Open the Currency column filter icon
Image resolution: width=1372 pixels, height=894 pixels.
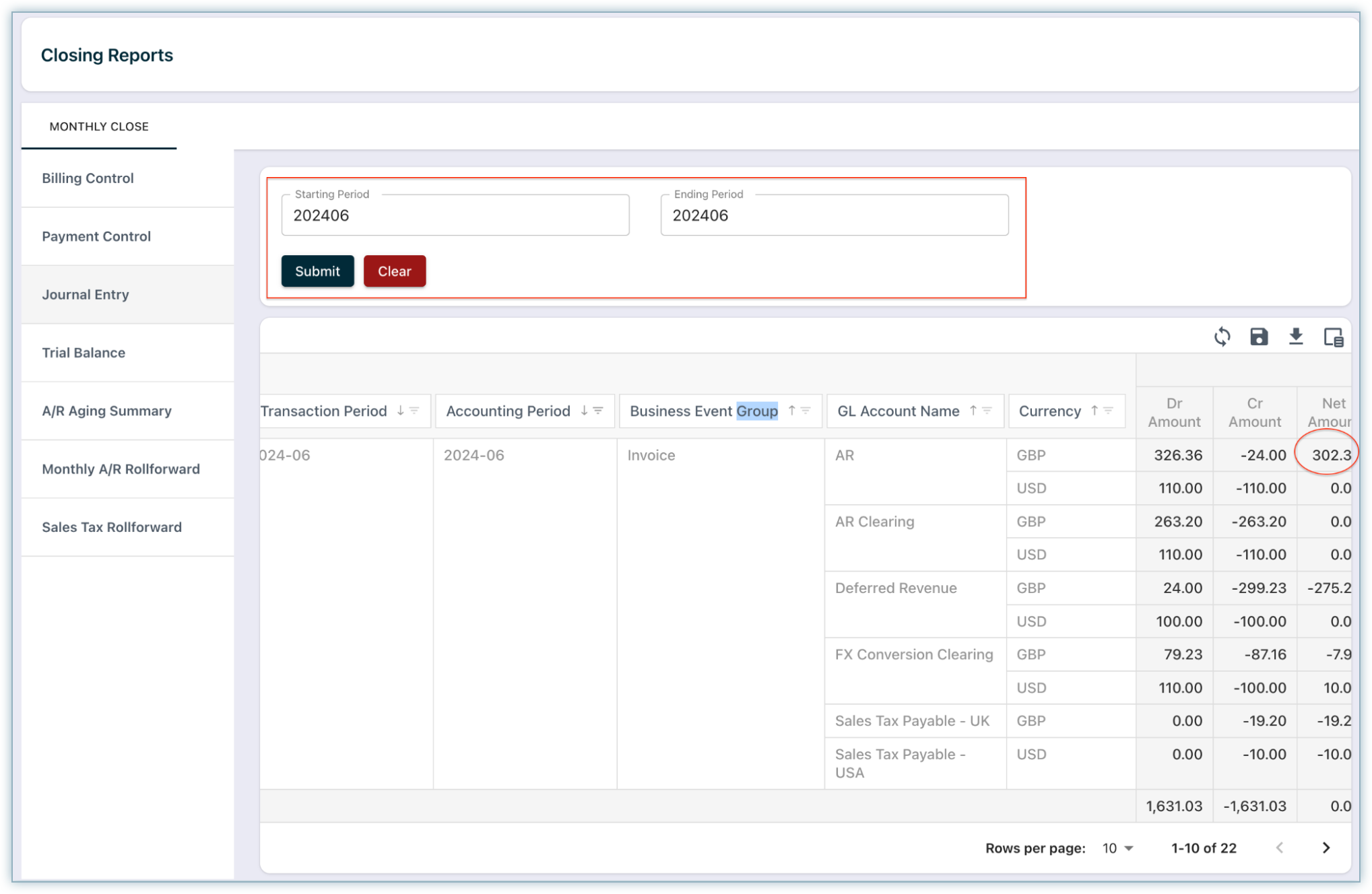pyautogui.click(x=1109, y=411)
